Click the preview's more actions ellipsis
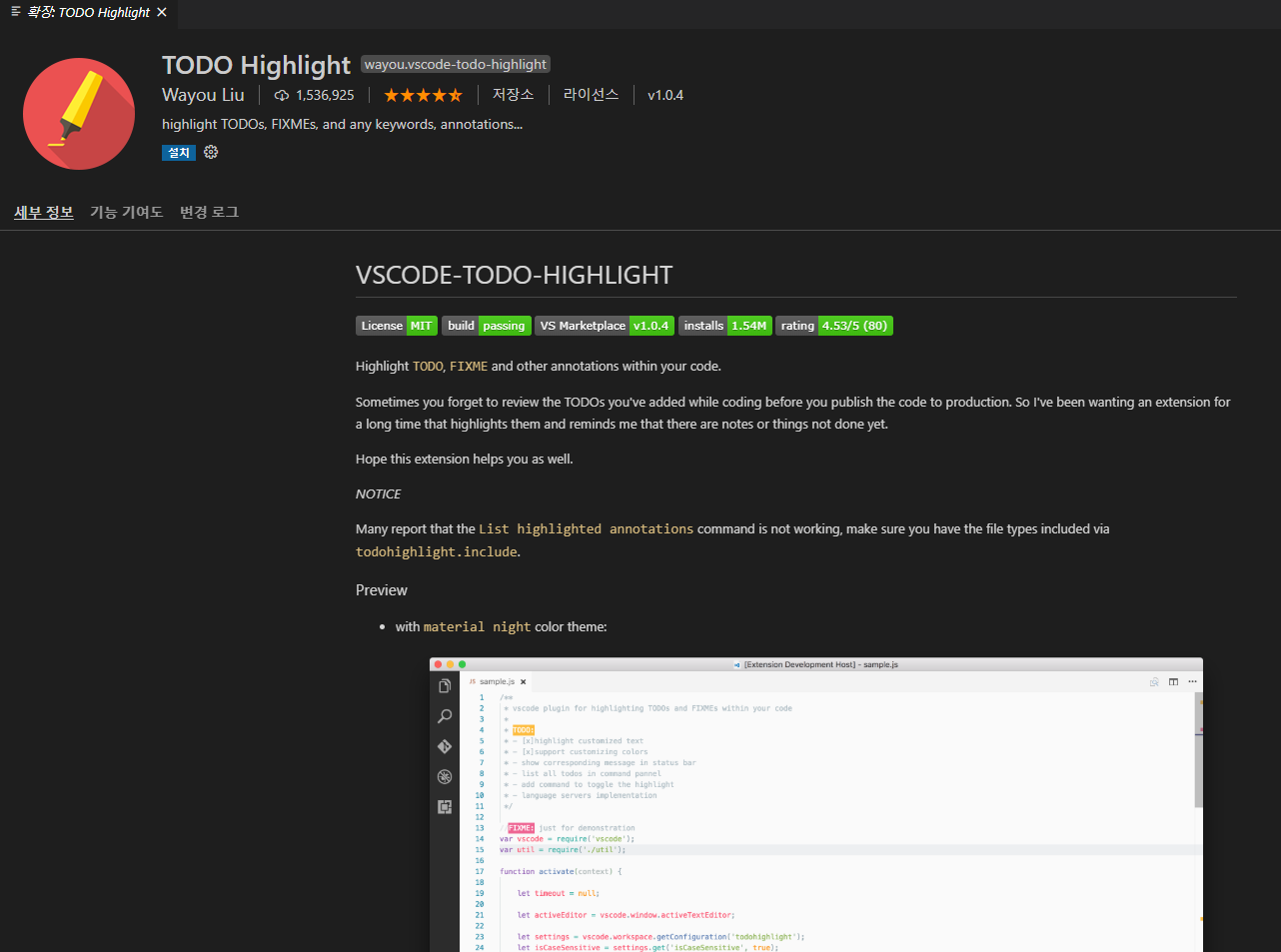1281x952 pixels. coord(1192,681)
